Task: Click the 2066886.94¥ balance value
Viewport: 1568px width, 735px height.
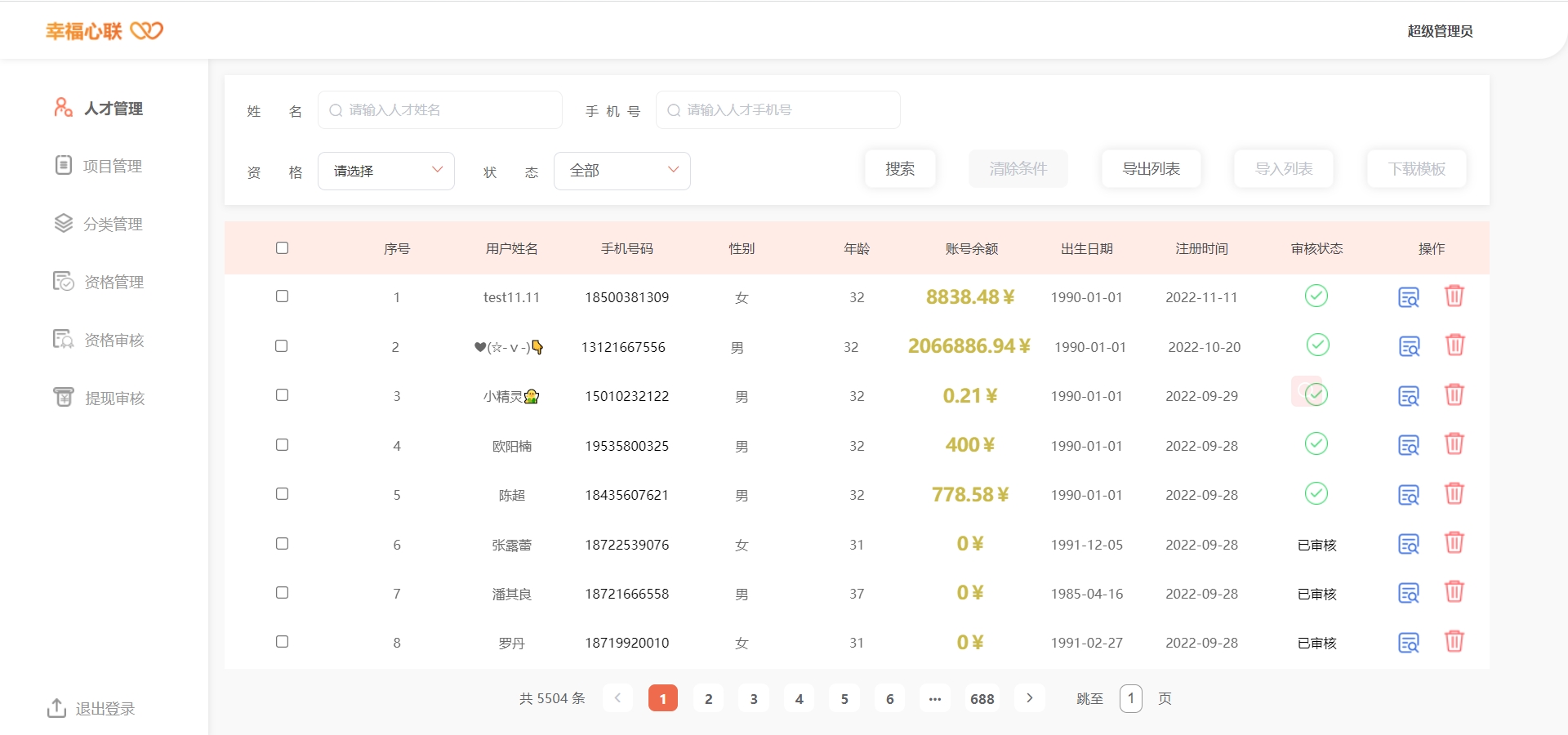Action: [x=969, y=346]
